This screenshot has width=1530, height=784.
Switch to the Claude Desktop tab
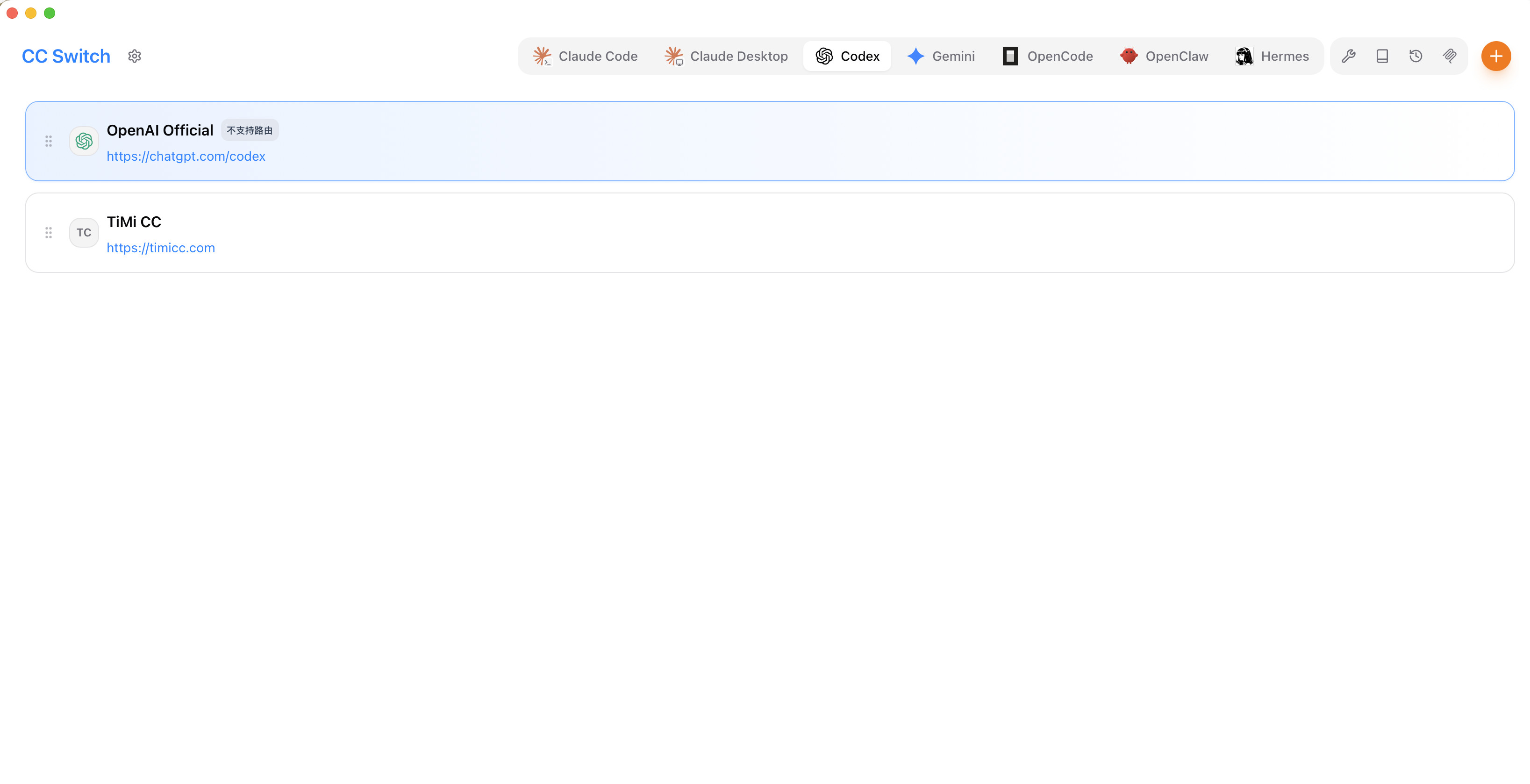tap(726, 56)
